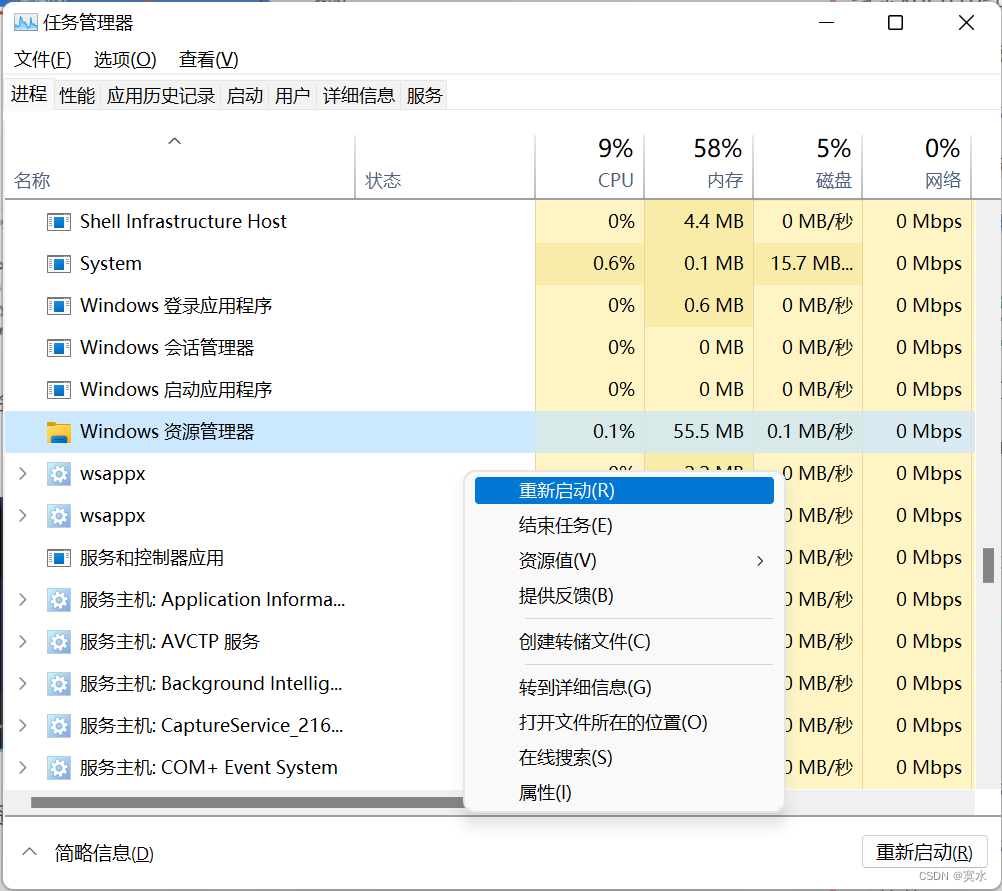
Task: Click the Windows 会话管理器 process icon
Action: pyautogui.click(x=59, y=348)
